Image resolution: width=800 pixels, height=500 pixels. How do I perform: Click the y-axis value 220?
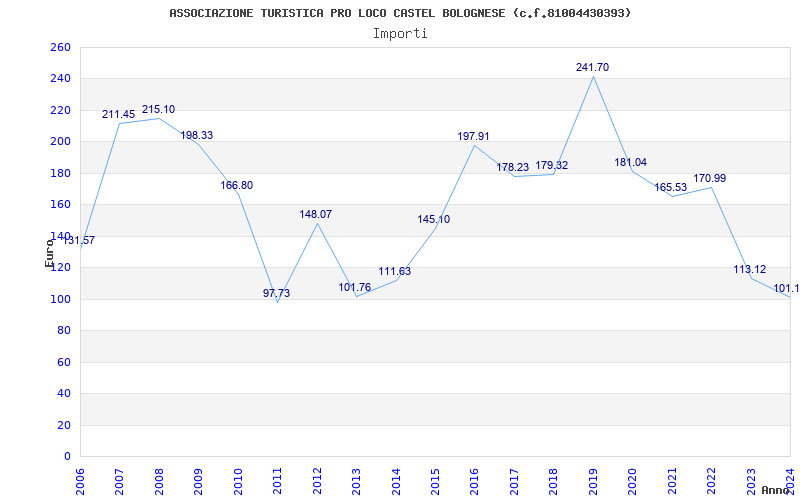(61, 110)
